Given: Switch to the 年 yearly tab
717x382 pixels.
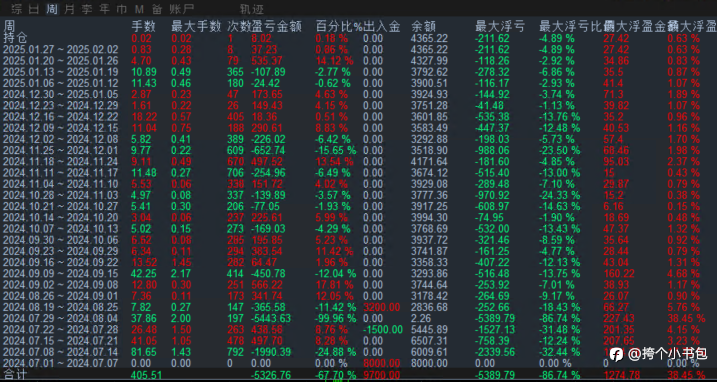Looking at the screenshot, I should pyautogui.click(x=105, y=9).
